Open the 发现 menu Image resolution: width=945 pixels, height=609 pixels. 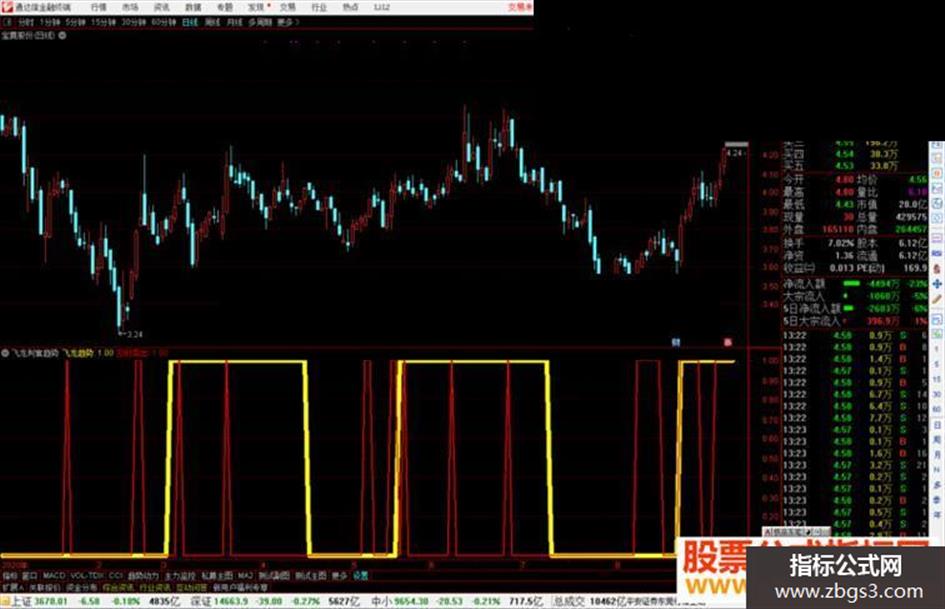[256, 7]
